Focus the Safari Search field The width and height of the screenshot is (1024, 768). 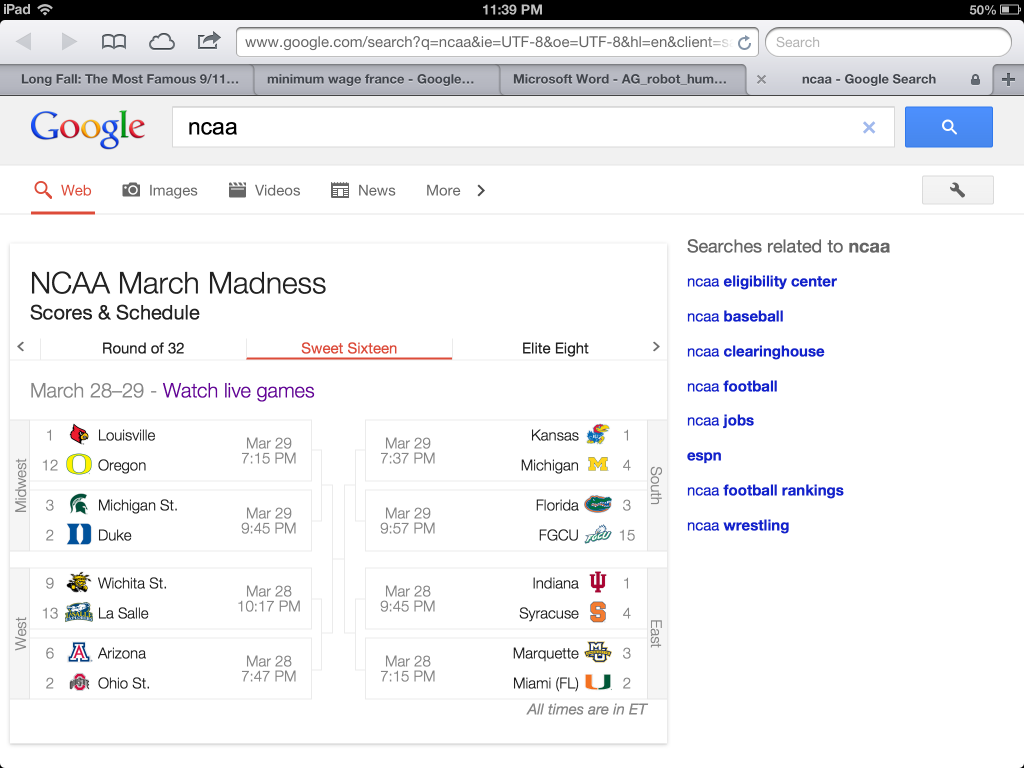(x=888, y=42)
